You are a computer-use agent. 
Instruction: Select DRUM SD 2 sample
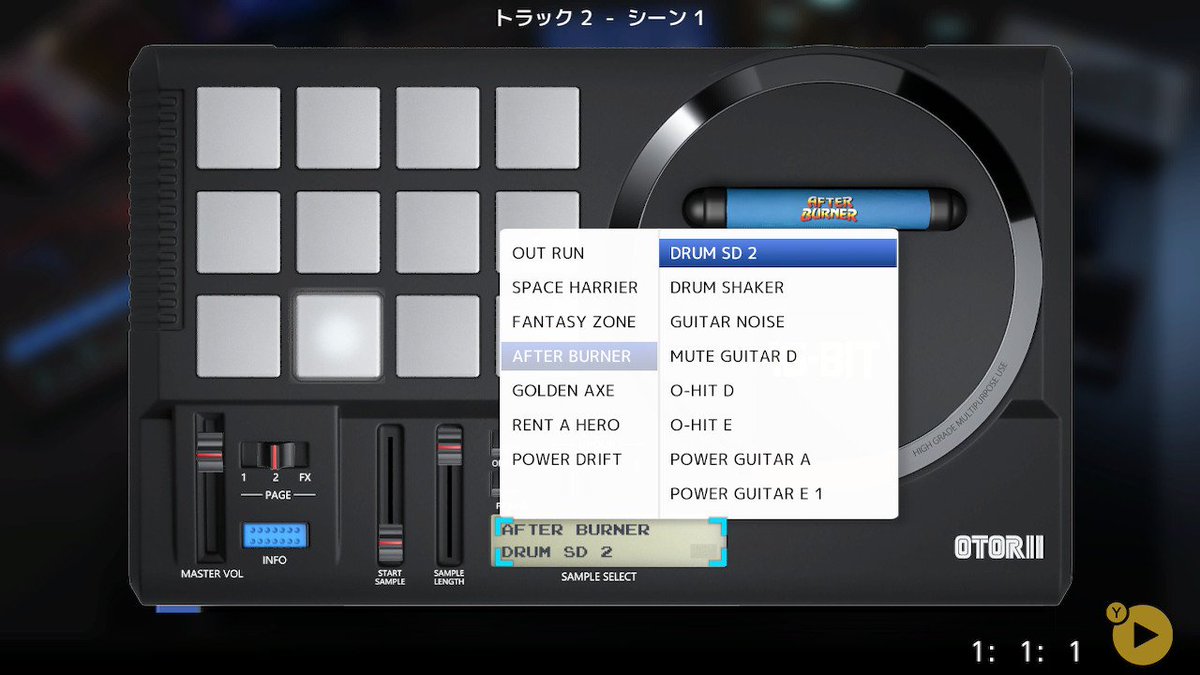point(778,253)
